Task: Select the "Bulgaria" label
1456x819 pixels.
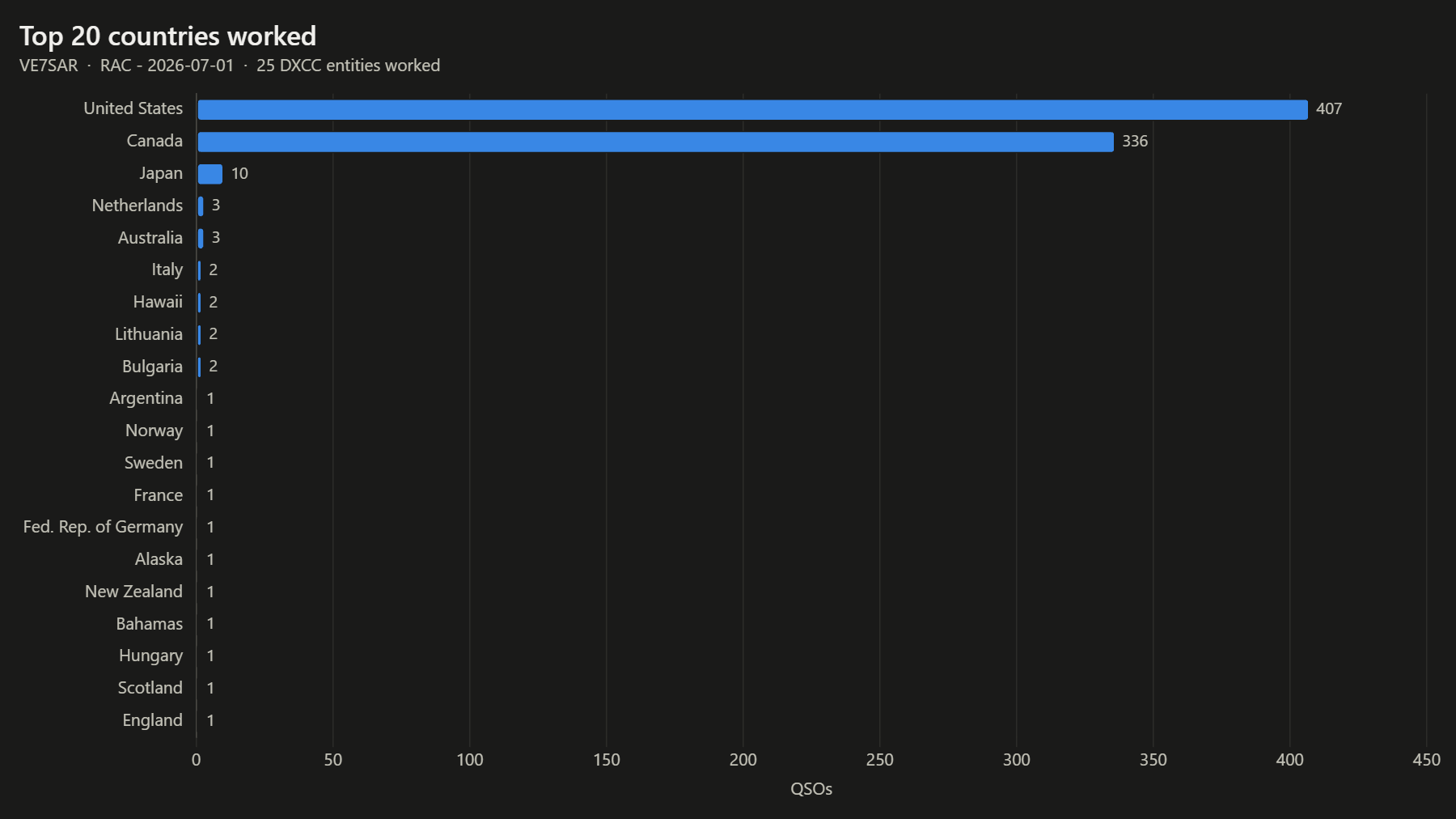Action: pyautogui.click(x=152, y=367)
